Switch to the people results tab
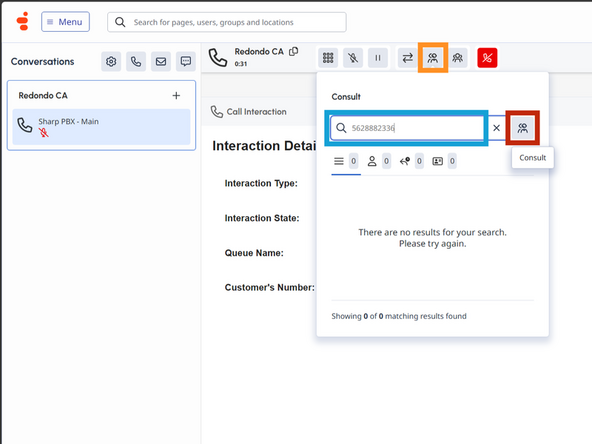The height and width of the screenshot is (444, 592). tap(379, 162)
